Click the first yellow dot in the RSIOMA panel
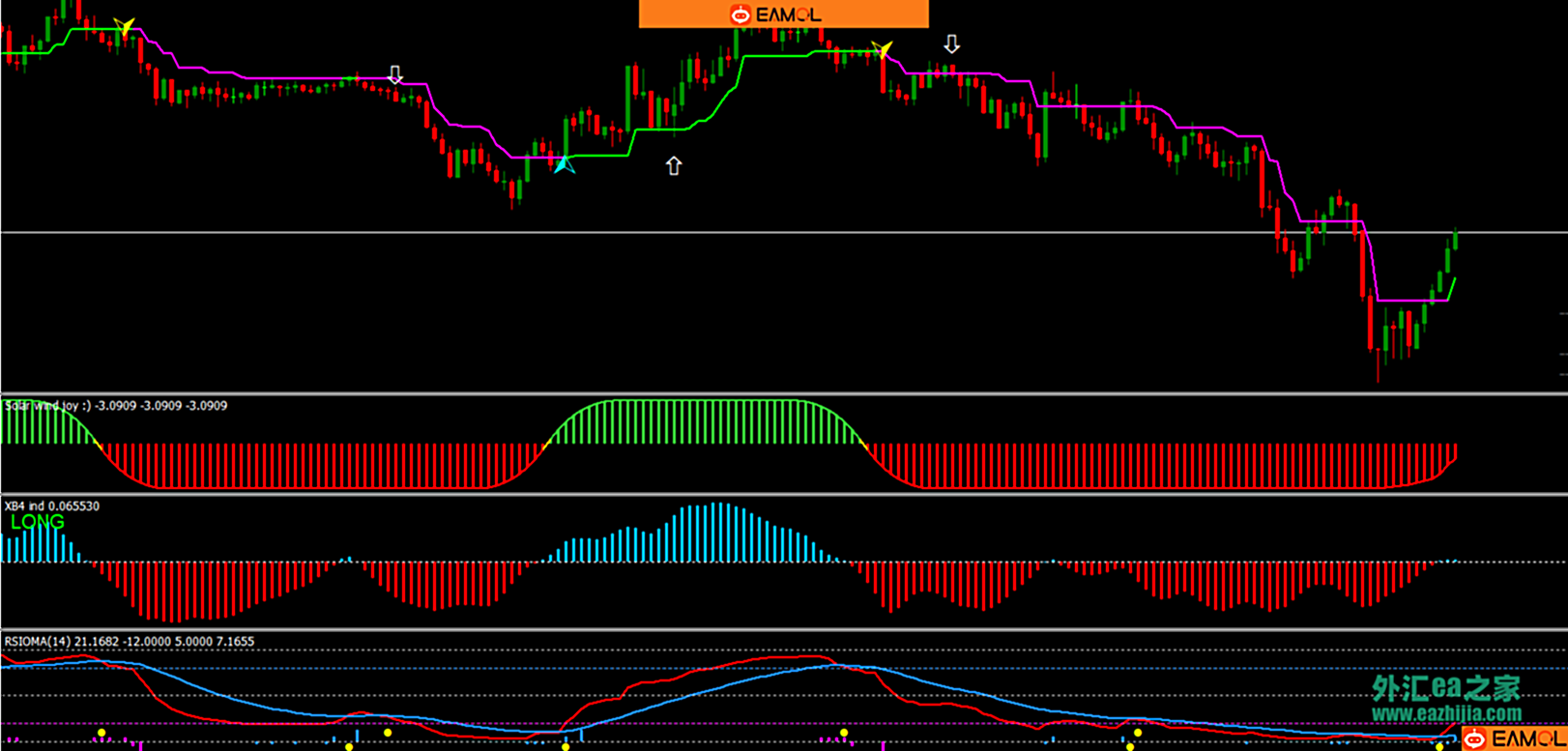1568x751 pixels. [x=102, y=734]
